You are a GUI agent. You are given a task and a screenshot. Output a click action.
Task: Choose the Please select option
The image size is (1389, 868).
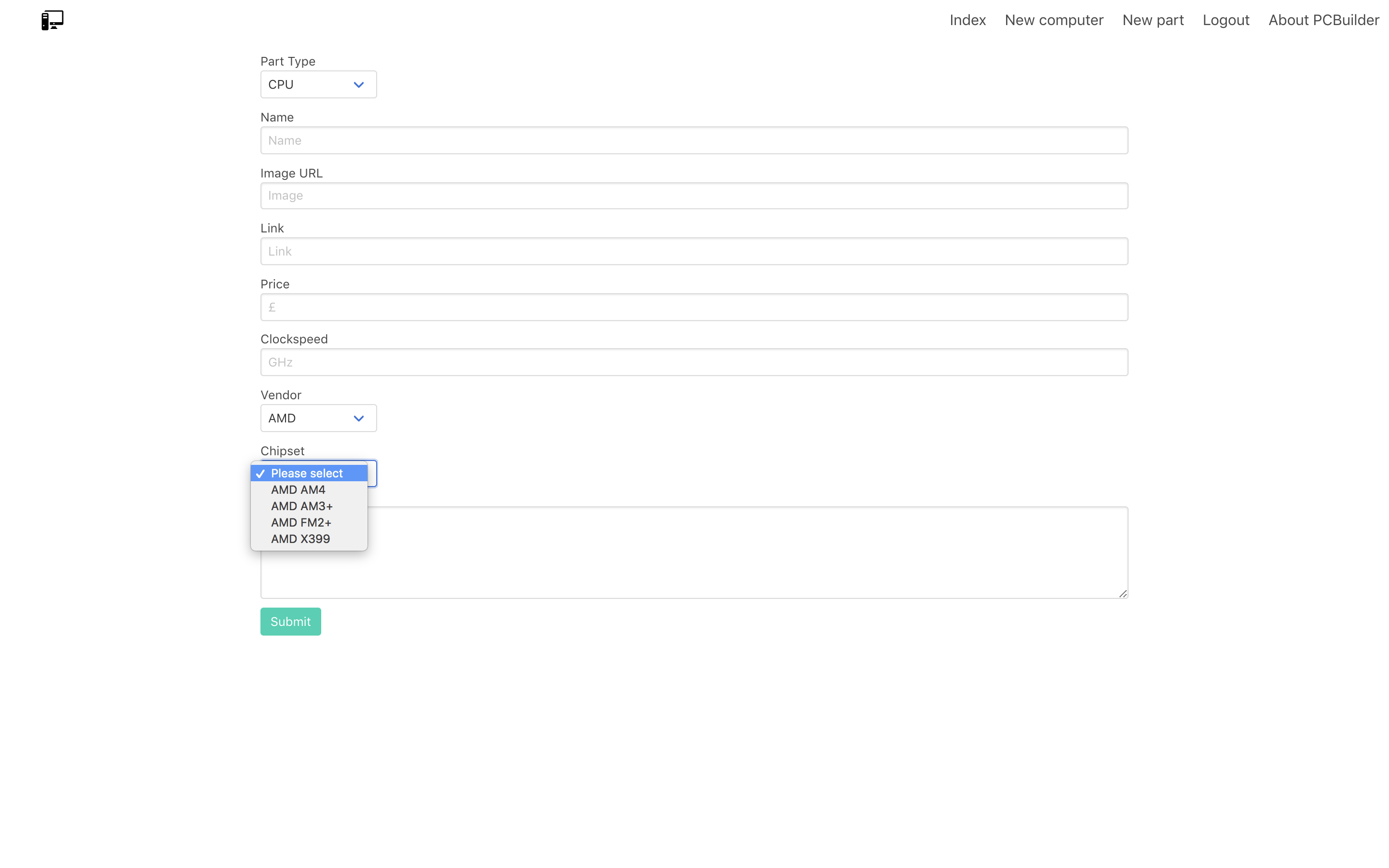(307, 473)
